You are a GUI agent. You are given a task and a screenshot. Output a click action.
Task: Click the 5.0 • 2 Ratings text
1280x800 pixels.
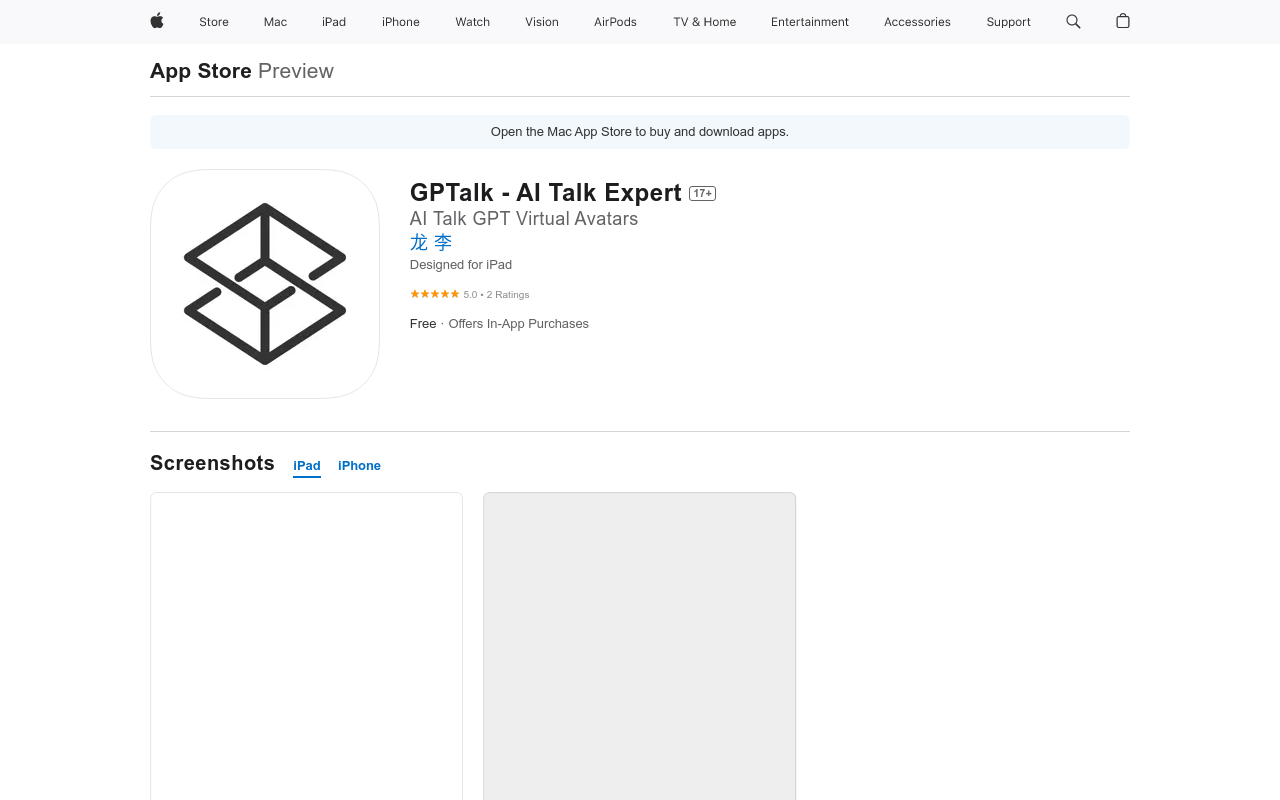click(496, 295)
